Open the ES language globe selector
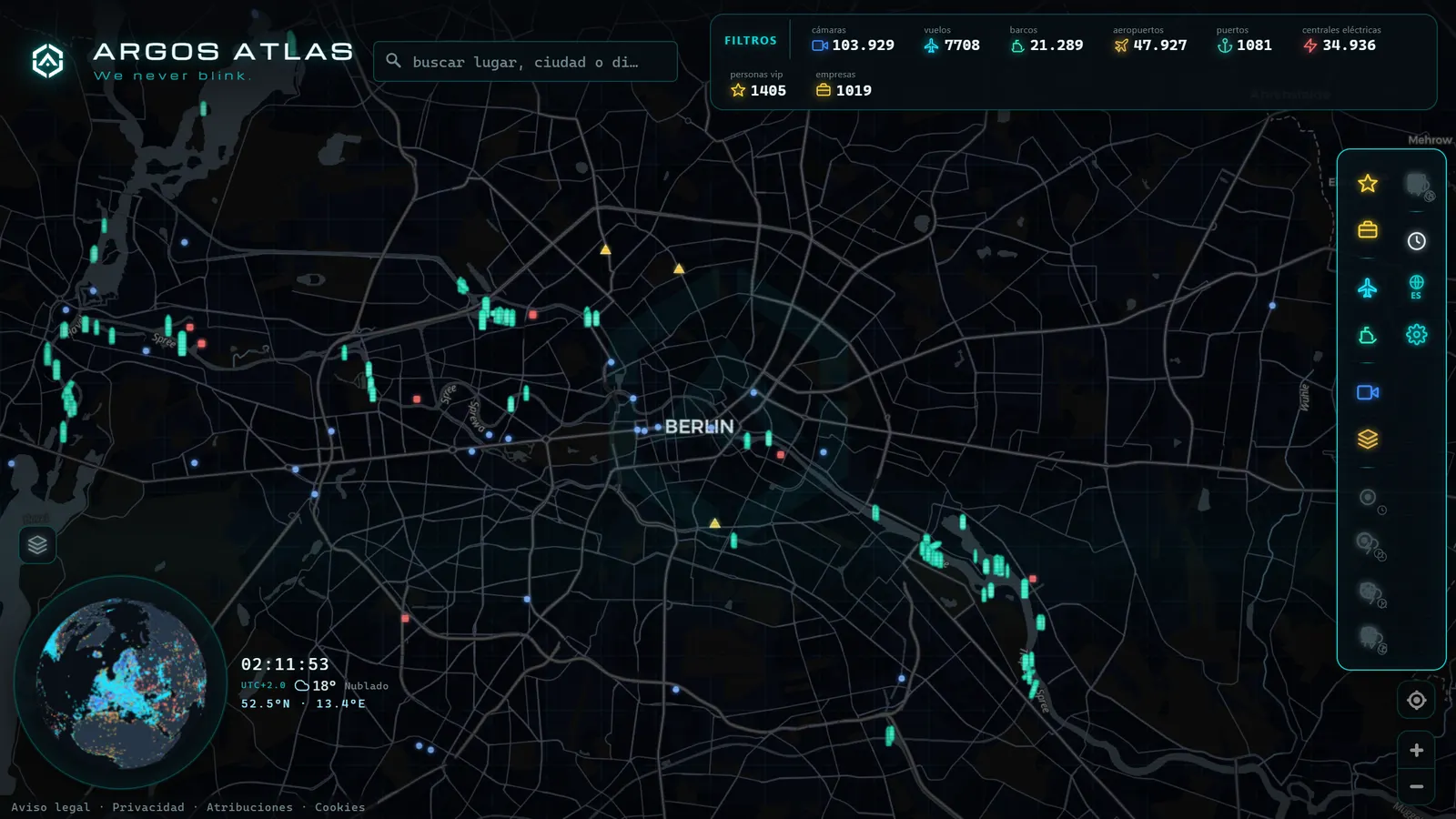This screenshot has width=1456, height=819. tap(1417, 287)
